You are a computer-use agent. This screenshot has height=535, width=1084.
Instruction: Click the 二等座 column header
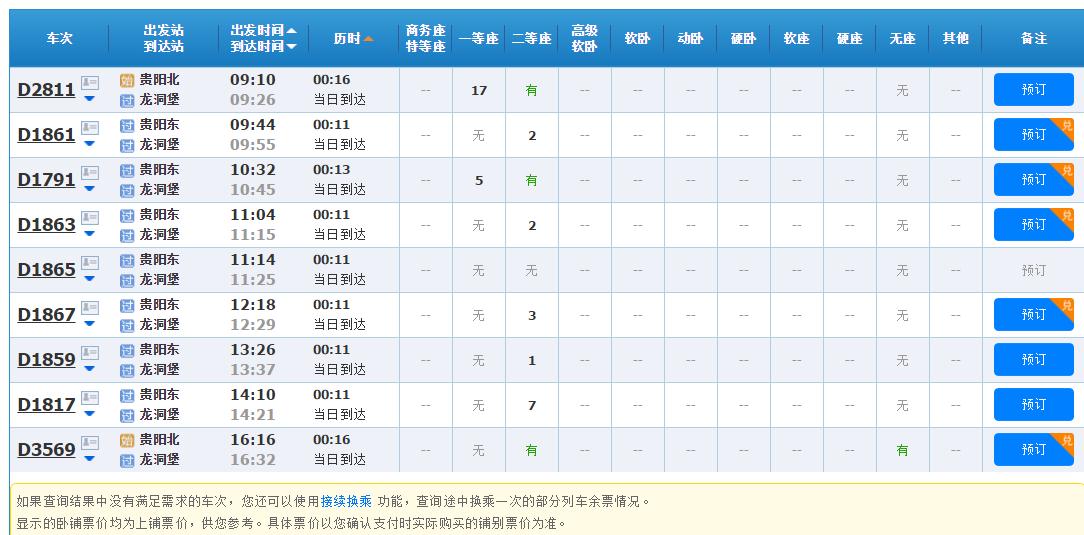click(532, 39)
